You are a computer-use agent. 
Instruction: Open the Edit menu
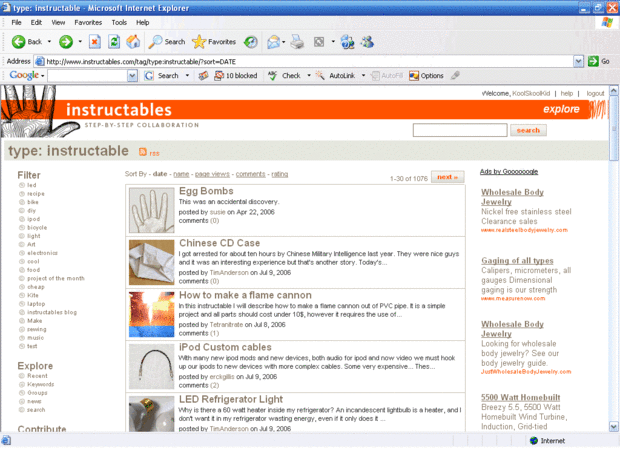(x=36, y=23)
